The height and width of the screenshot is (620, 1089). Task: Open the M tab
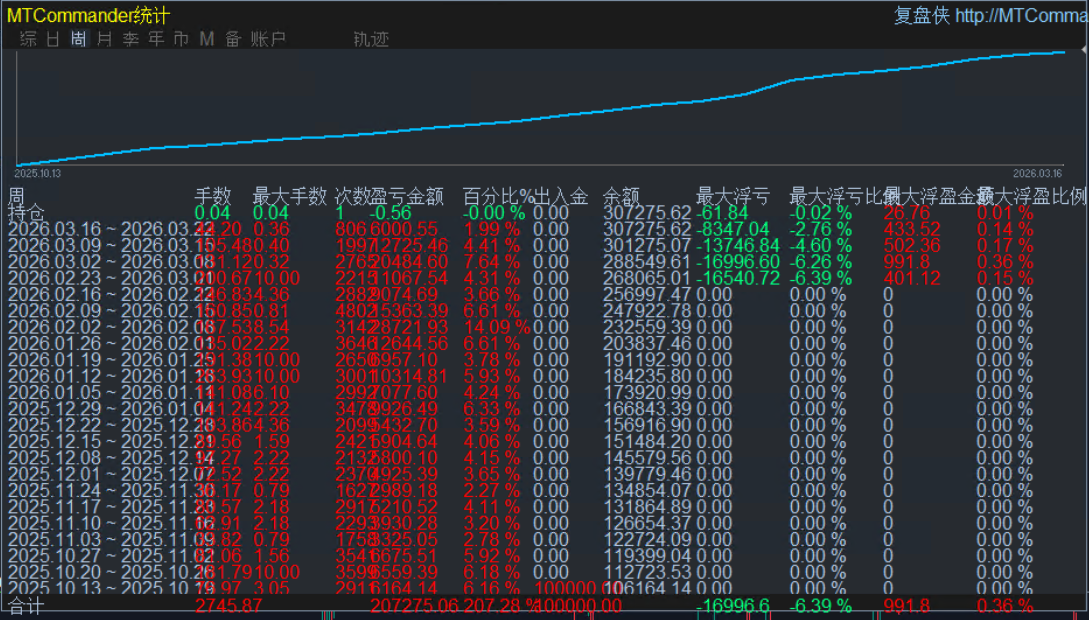[x=206, y=39]
